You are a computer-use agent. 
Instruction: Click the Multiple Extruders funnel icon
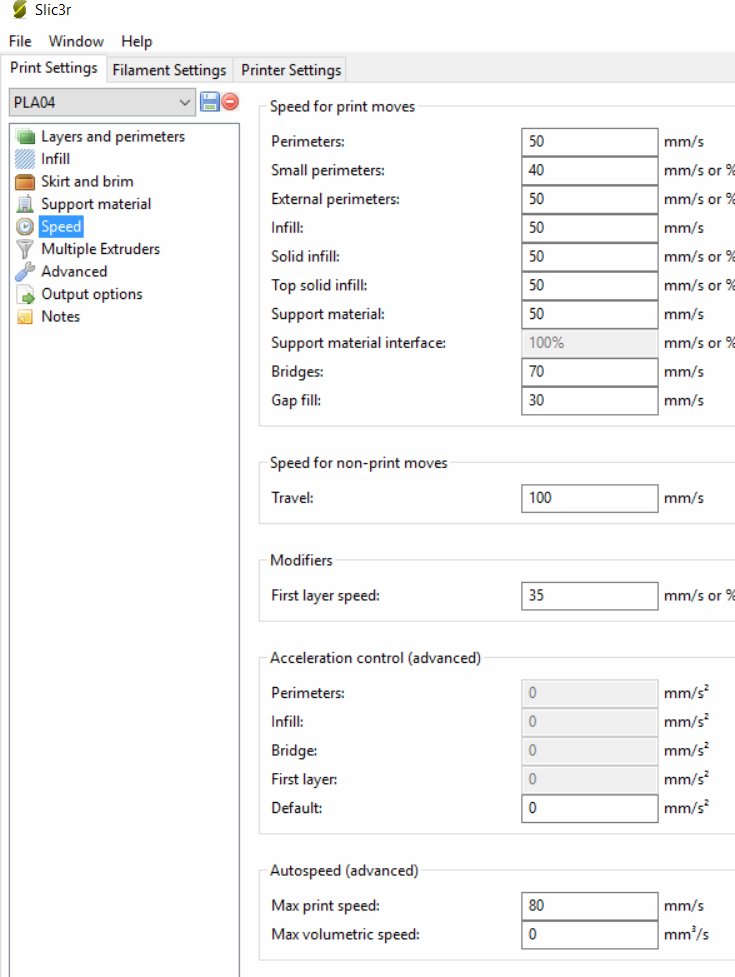(x=25, y=249)
